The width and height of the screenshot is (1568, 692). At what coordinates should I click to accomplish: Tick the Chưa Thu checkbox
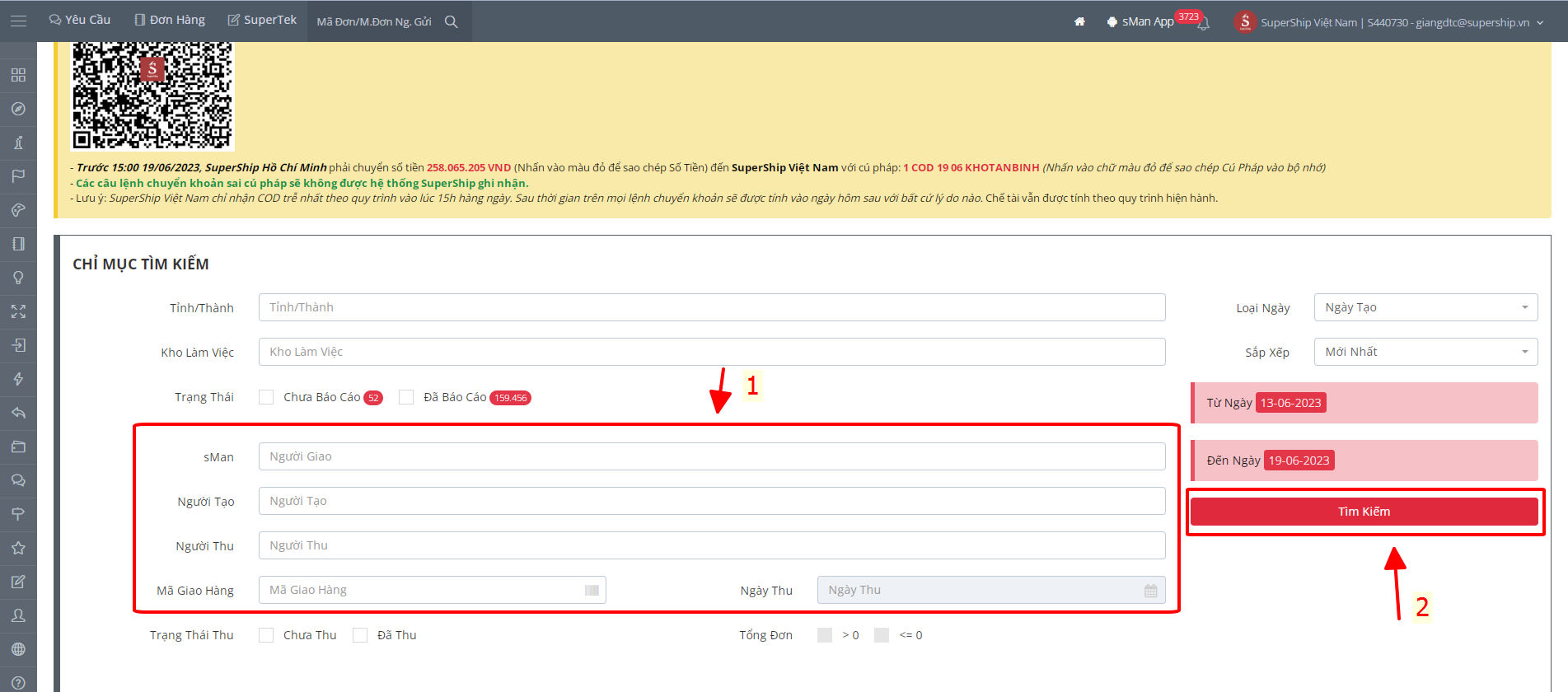coord(266,635)
